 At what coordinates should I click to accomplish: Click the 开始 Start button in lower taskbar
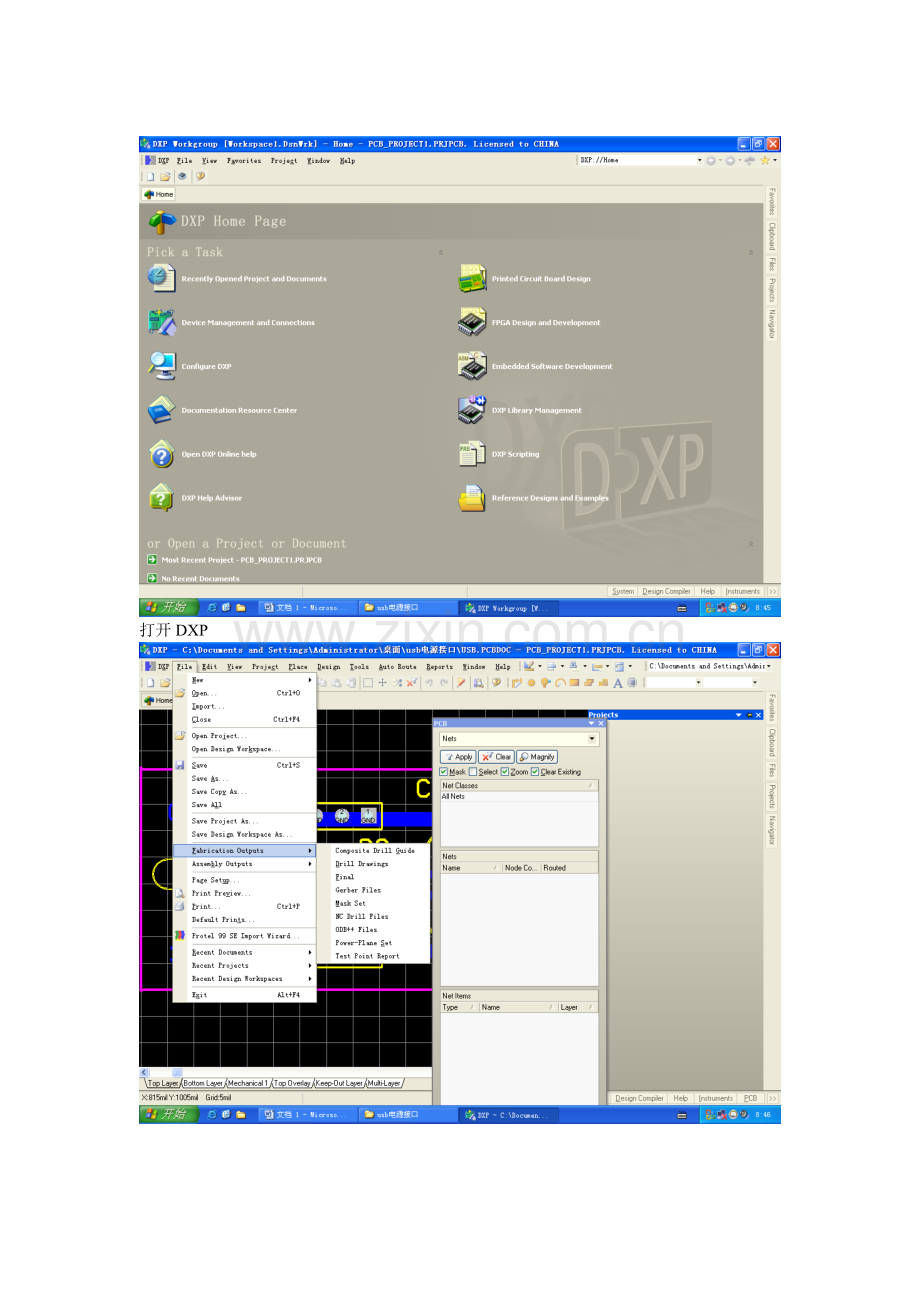coord(167,1114)
